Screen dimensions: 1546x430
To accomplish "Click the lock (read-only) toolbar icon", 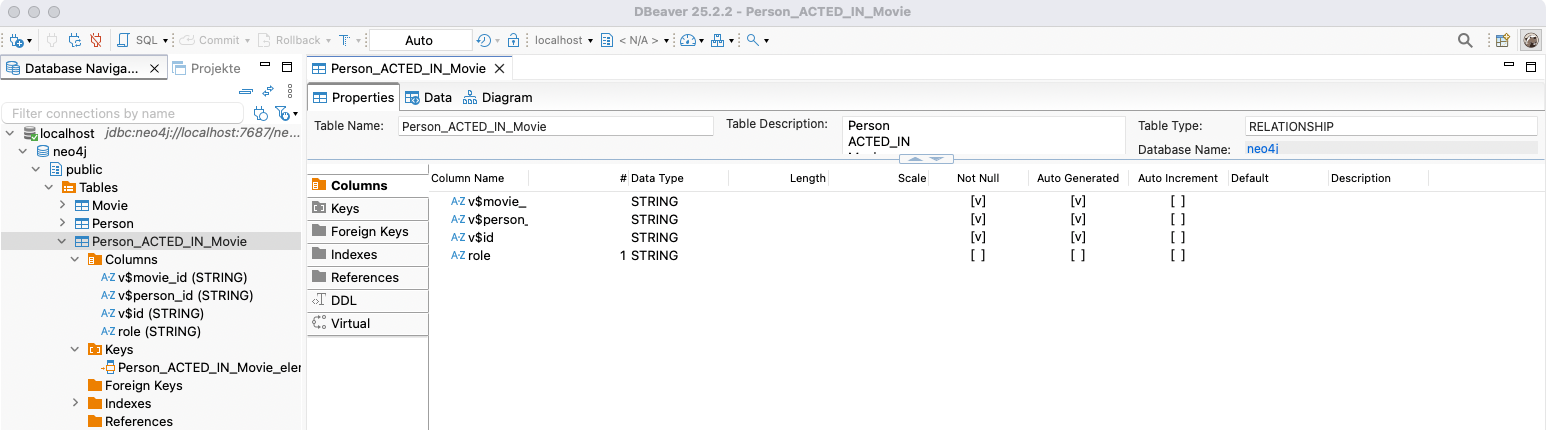I will (x=513, y=41).
